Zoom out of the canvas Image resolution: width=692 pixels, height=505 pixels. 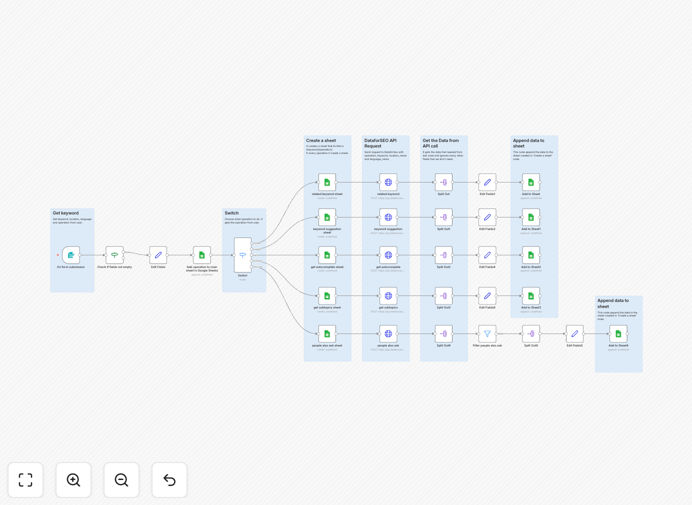coord(121,480)
